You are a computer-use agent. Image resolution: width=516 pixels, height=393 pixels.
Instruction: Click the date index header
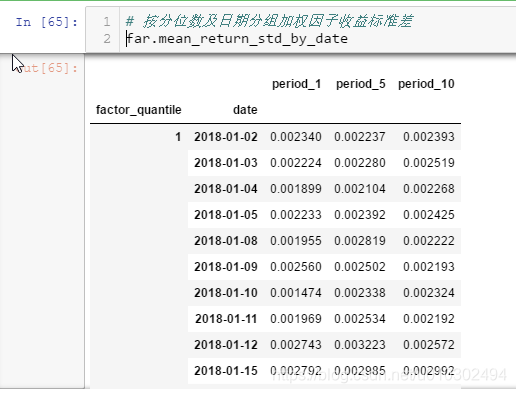(x=245, y=110)
